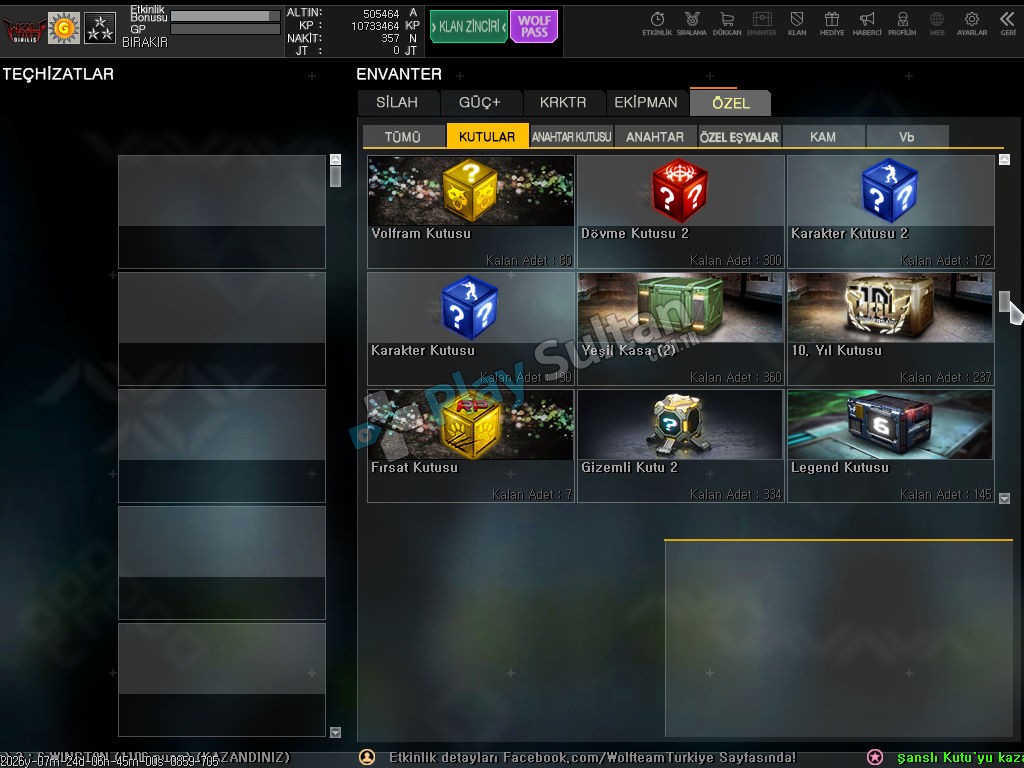Image resolution: width=1024 pixels, height=768 pixels.
Task: Click the Şanslı Kutu green ticker text
Action: pyautogui.click(x=960, y=758)
